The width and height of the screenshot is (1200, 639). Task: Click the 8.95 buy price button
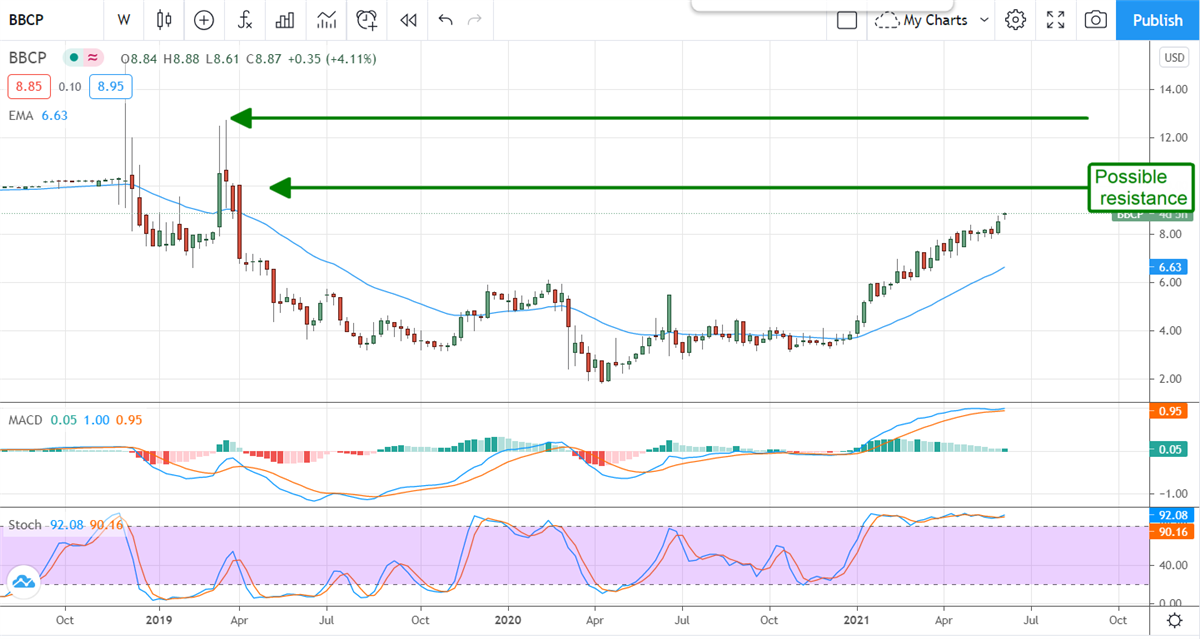coord(110,87)
